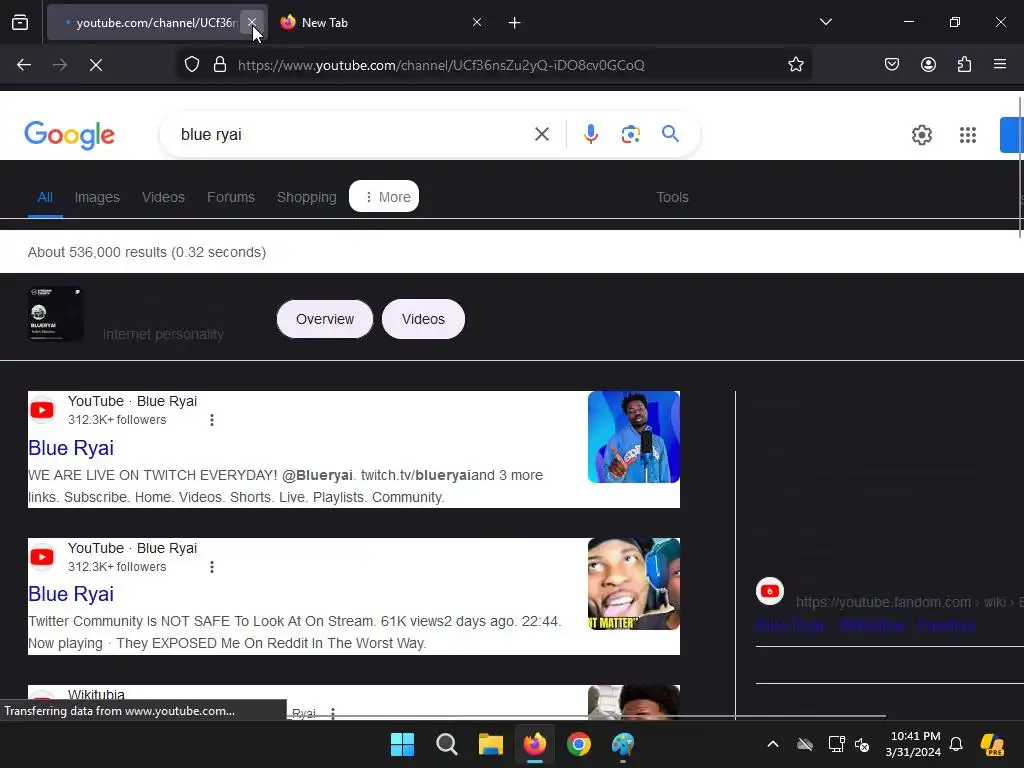The width and height of the screenshot is (1024, 768).
Task: Click the page vertical scrollbar
Action: tap(1020, 167)
